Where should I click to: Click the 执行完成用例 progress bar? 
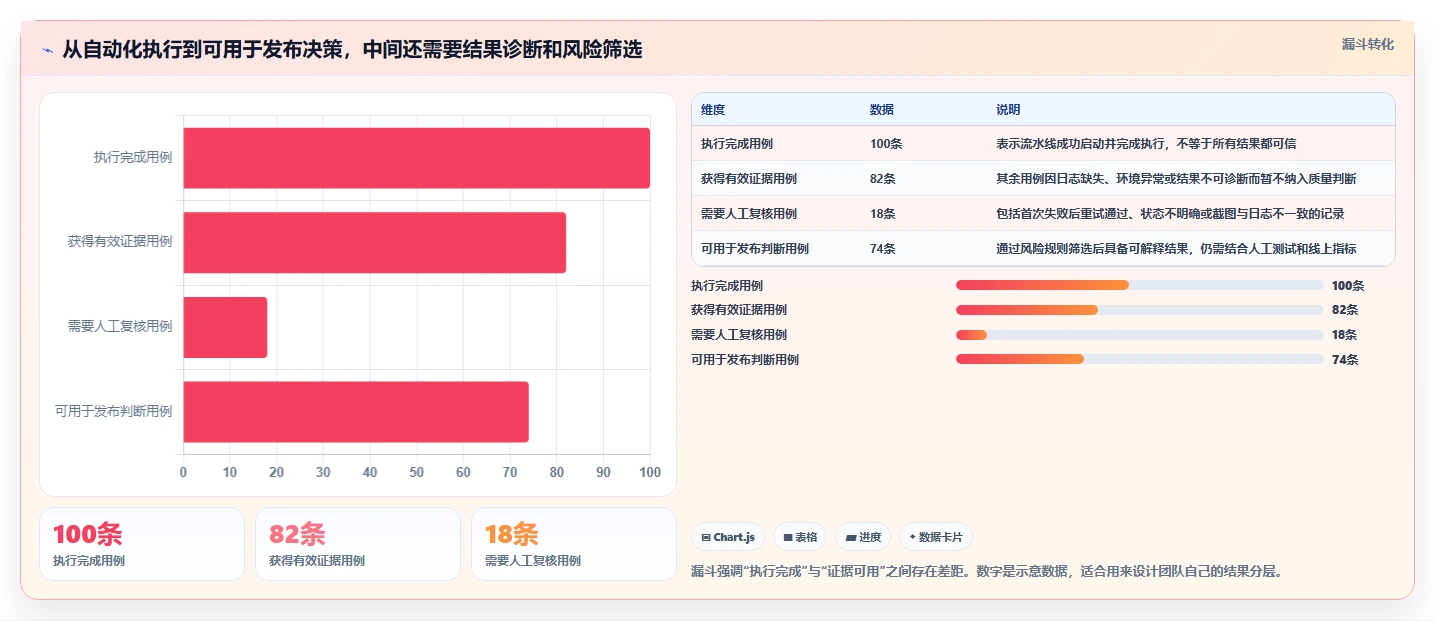pyautogui.click(x=1140, y=285)
